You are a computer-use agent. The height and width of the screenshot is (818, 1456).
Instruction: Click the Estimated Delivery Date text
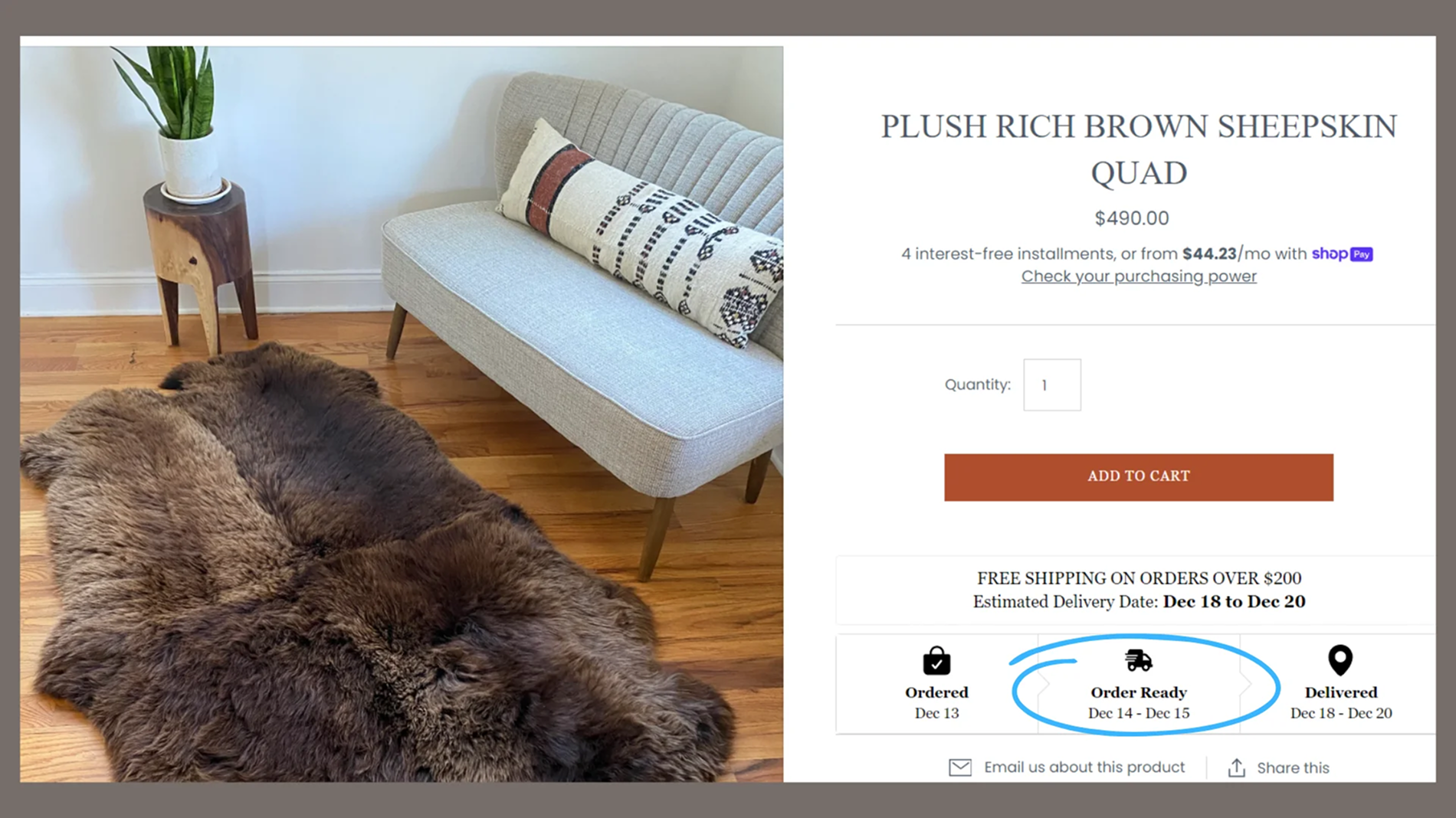tap(1139, 602)
